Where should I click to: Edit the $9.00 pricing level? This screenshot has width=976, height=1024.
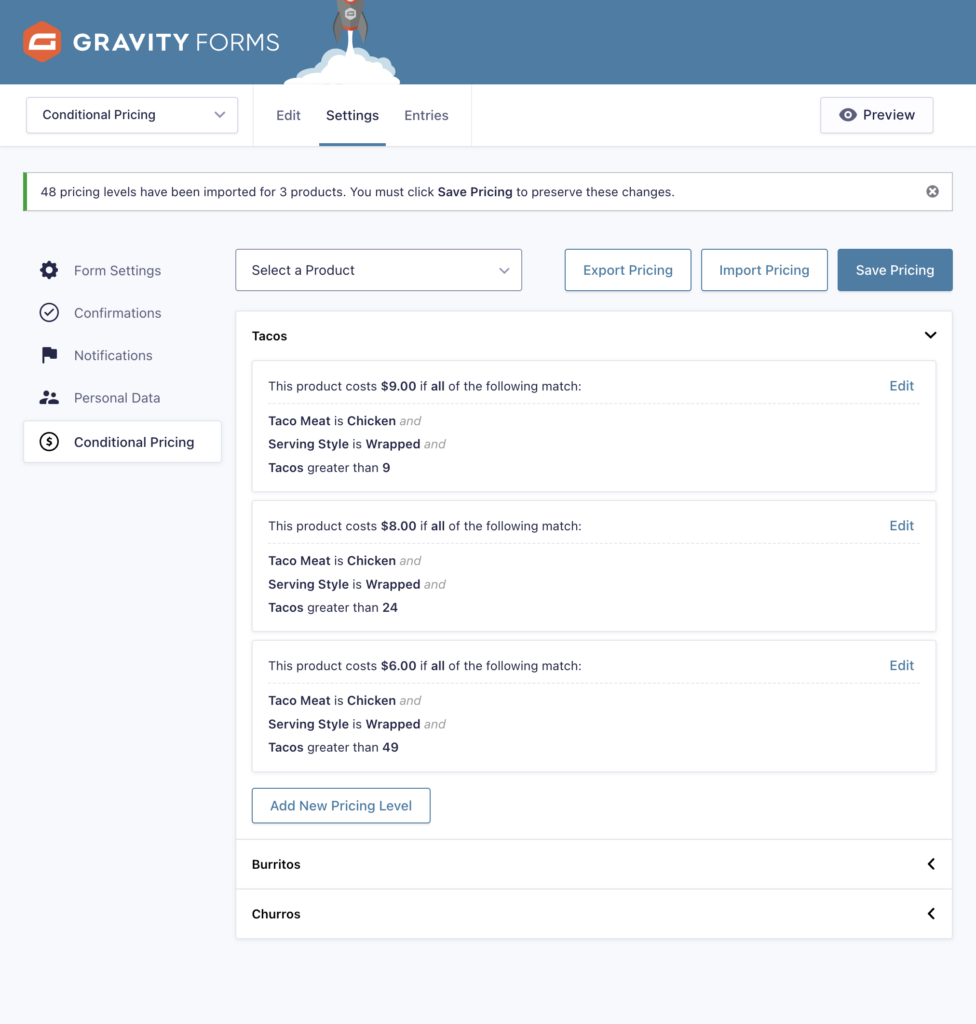pyautogui.click(x=901, y=386)
